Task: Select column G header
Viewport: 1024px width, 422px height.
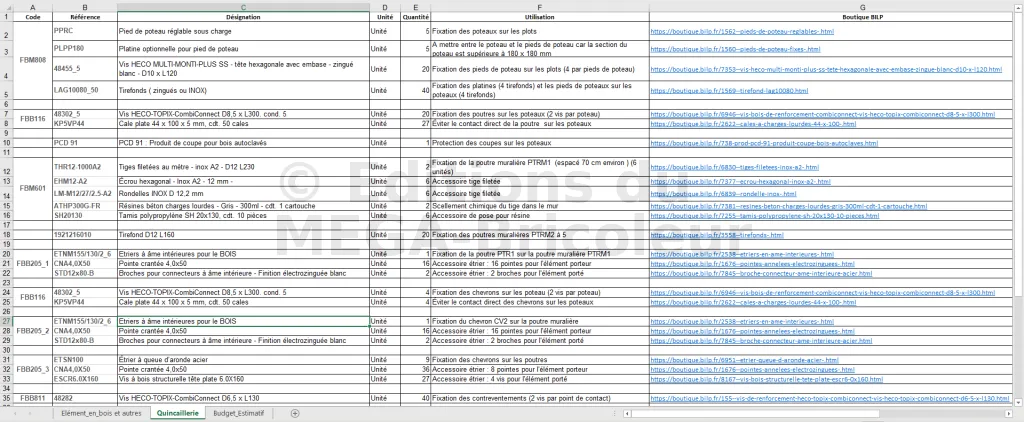Action: click(x=834, y=7)
